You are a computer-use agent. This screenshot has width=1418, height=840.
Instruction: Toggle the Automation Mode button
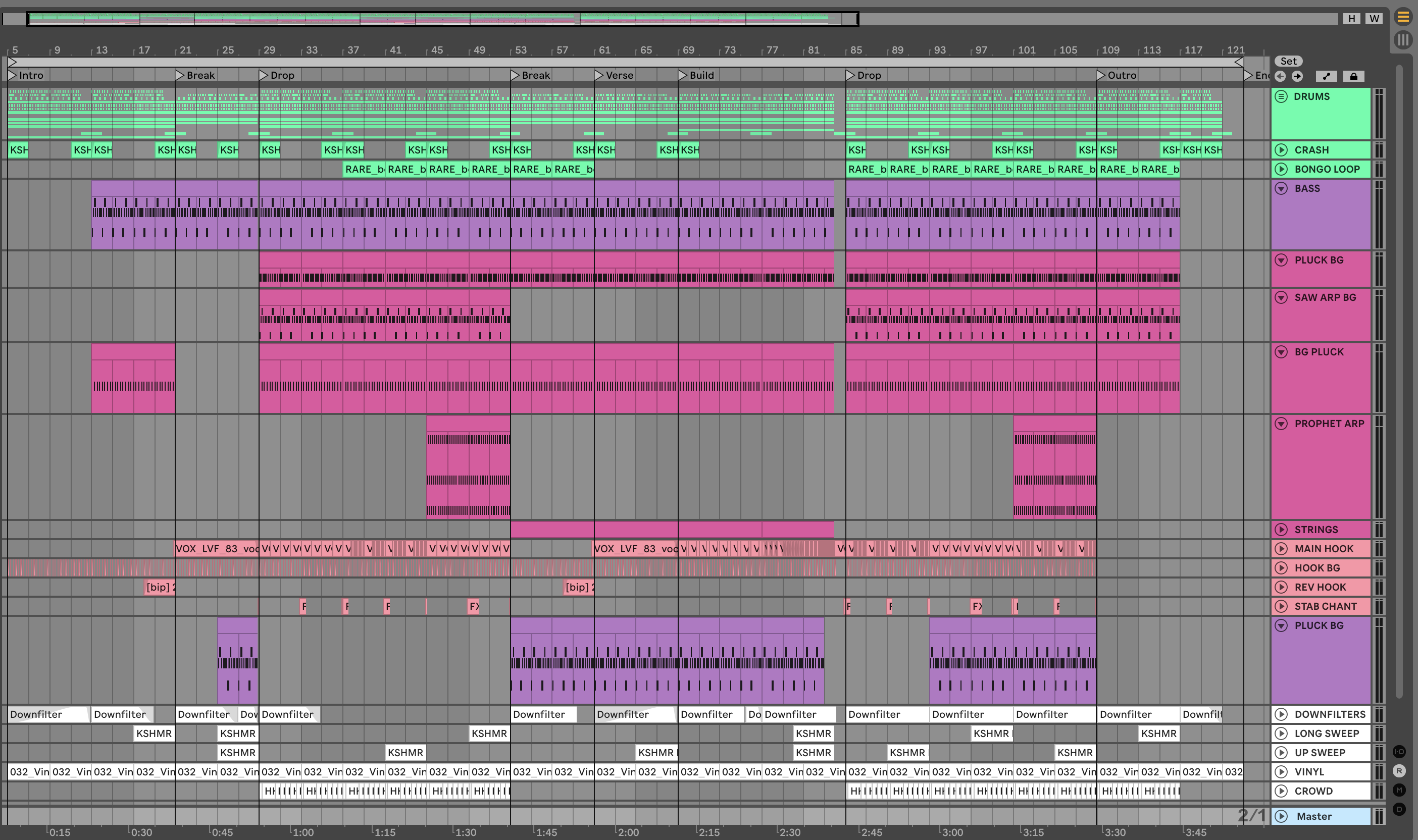coord(1326,76)
